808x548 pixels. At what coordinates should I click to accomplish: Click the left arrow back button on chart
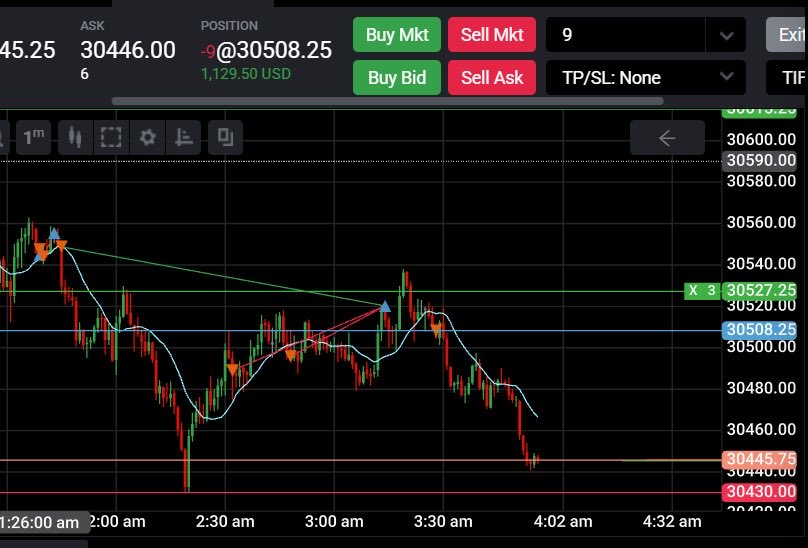[667, 138]
